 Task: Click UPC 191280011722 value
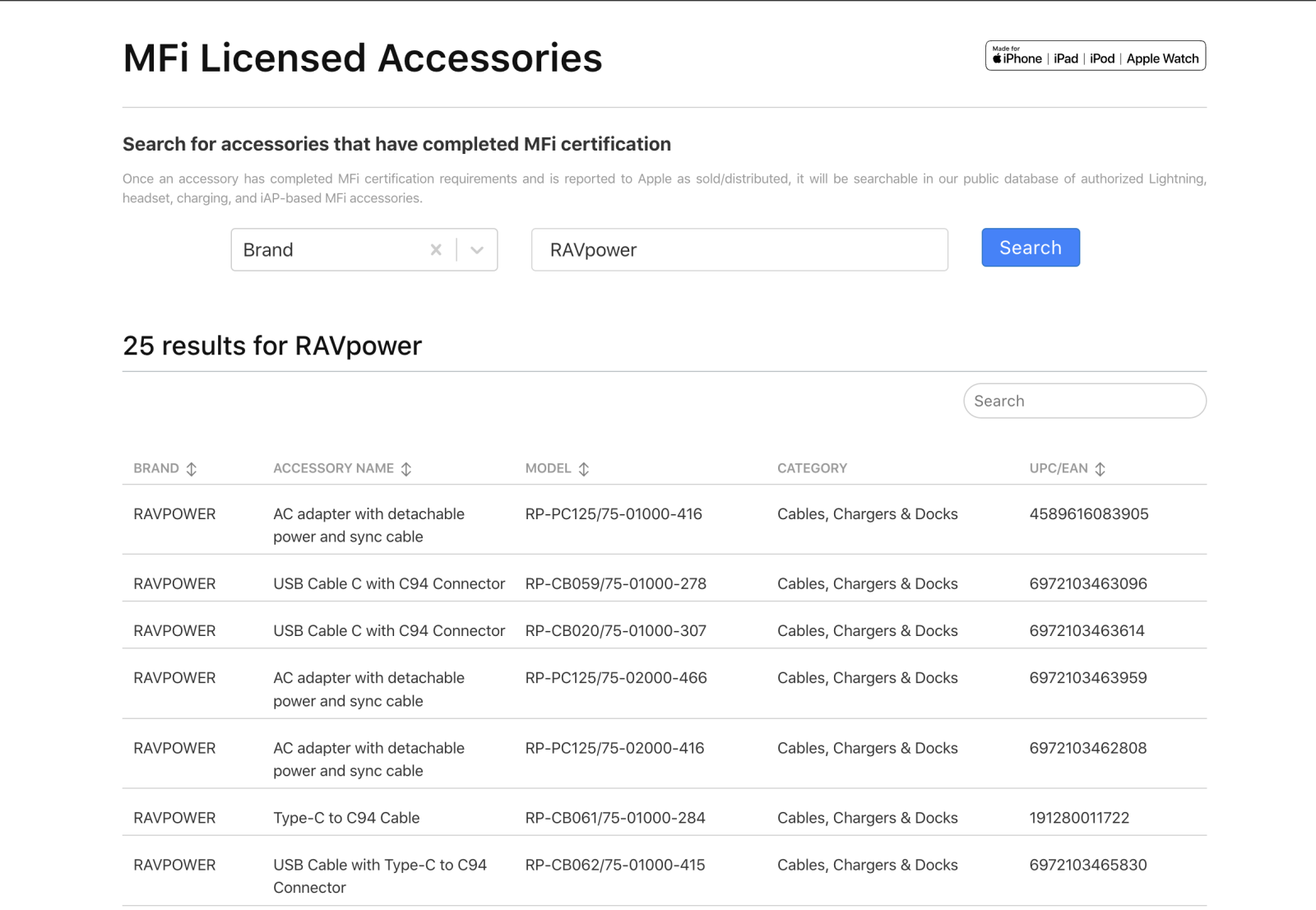[x=1078, y=818]
